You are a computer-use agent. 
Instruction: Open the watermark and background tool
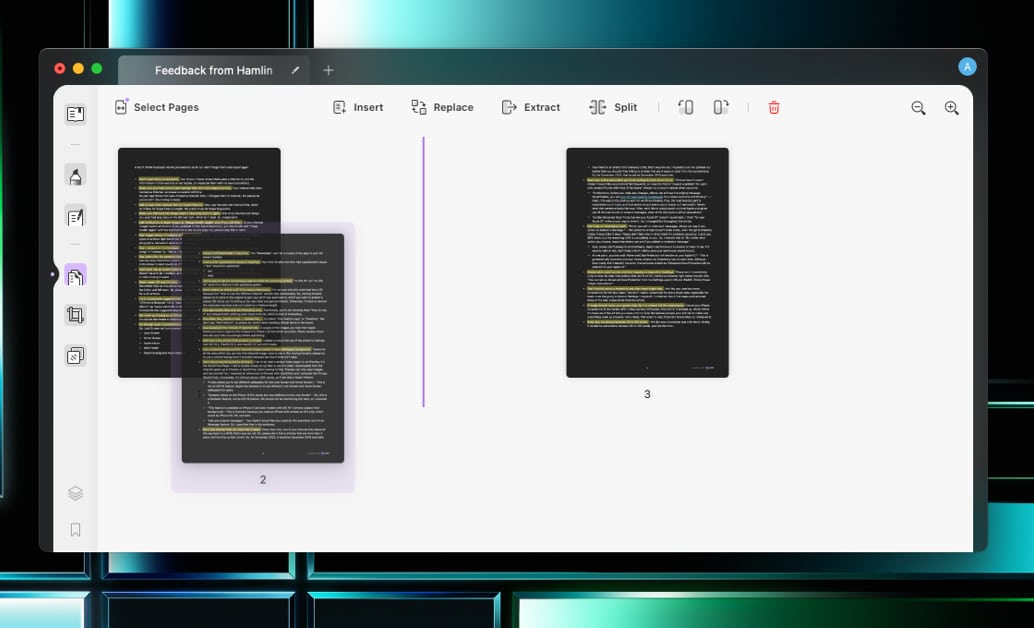75,355
